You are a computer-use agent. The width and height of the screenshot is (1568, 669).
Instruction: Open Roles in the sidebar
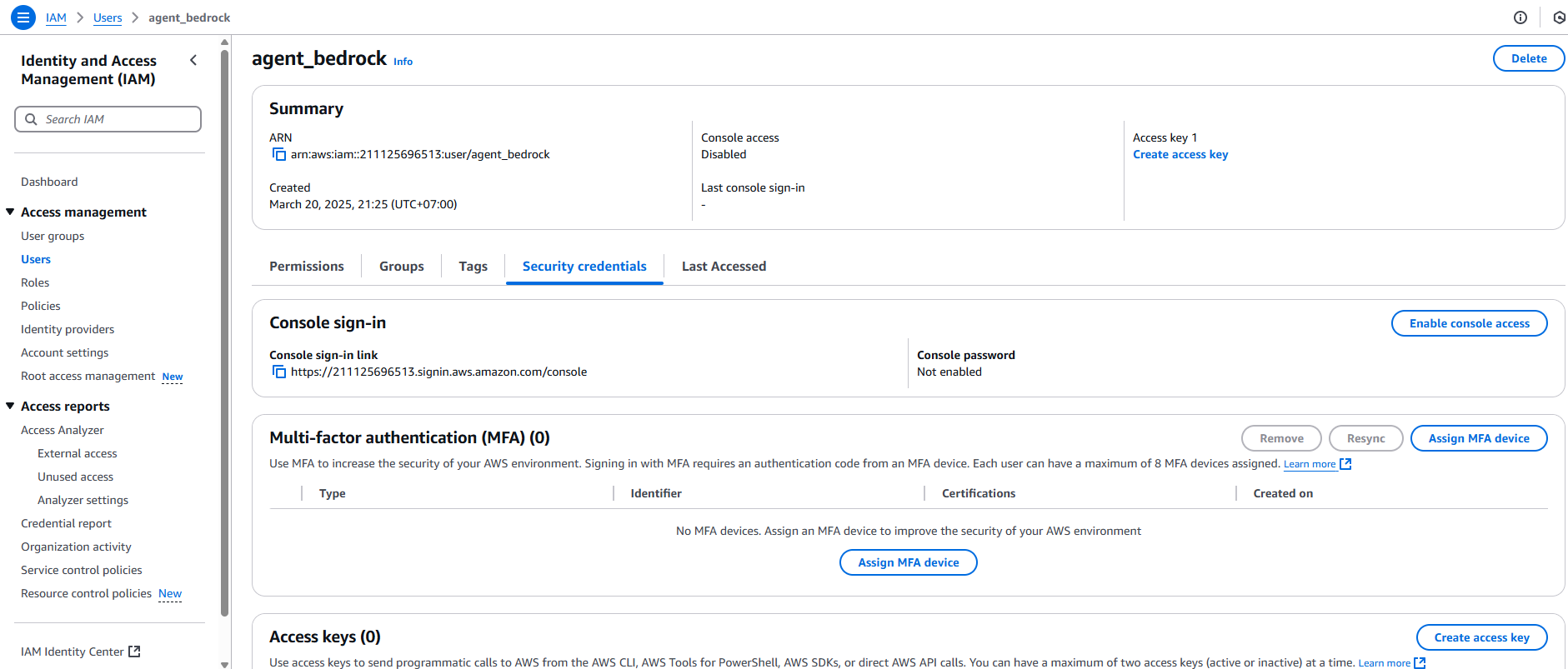tap(35, 282)
